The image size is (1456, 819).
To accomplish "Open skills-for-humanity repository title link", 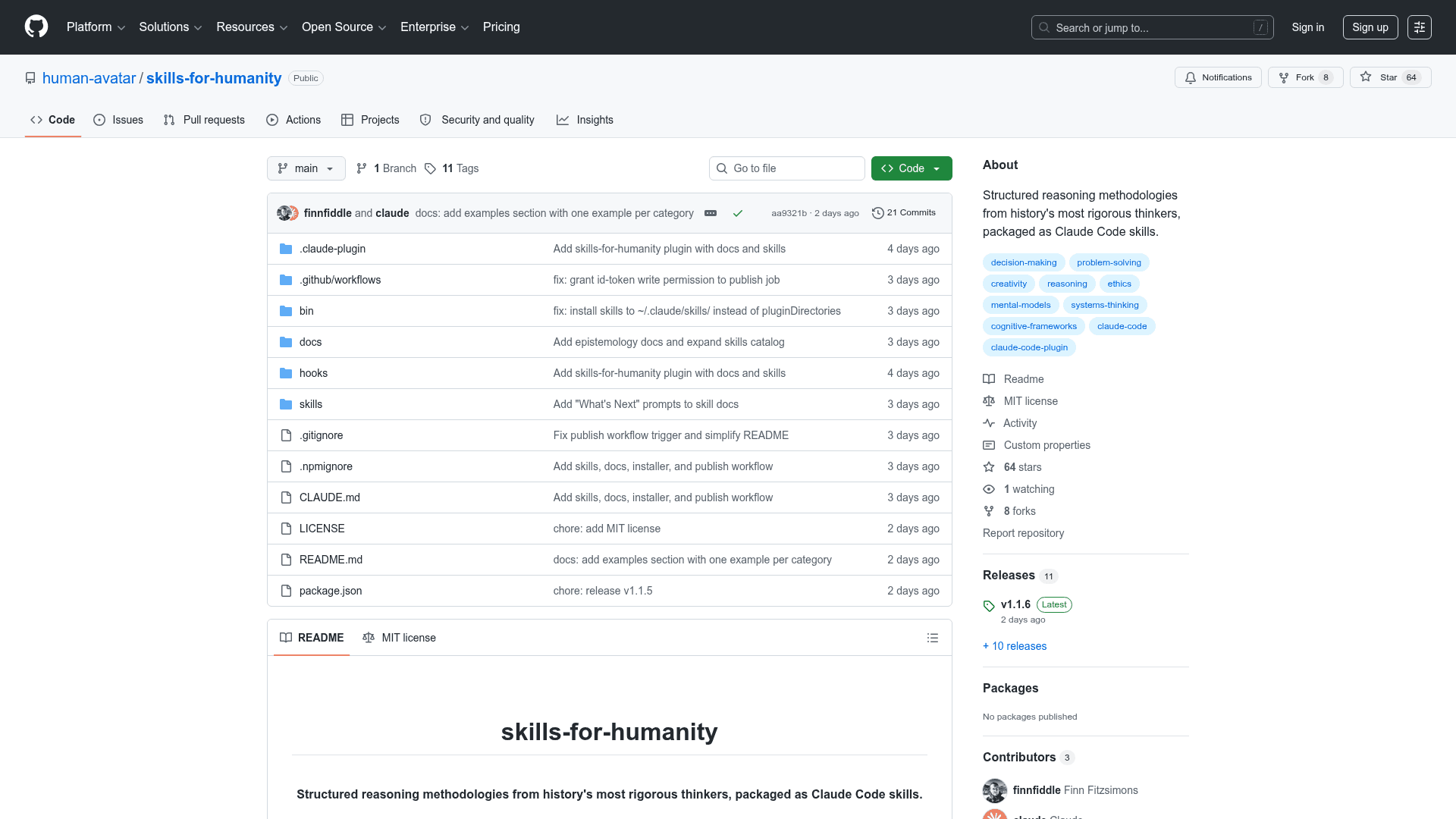I will tap(214, 78).
